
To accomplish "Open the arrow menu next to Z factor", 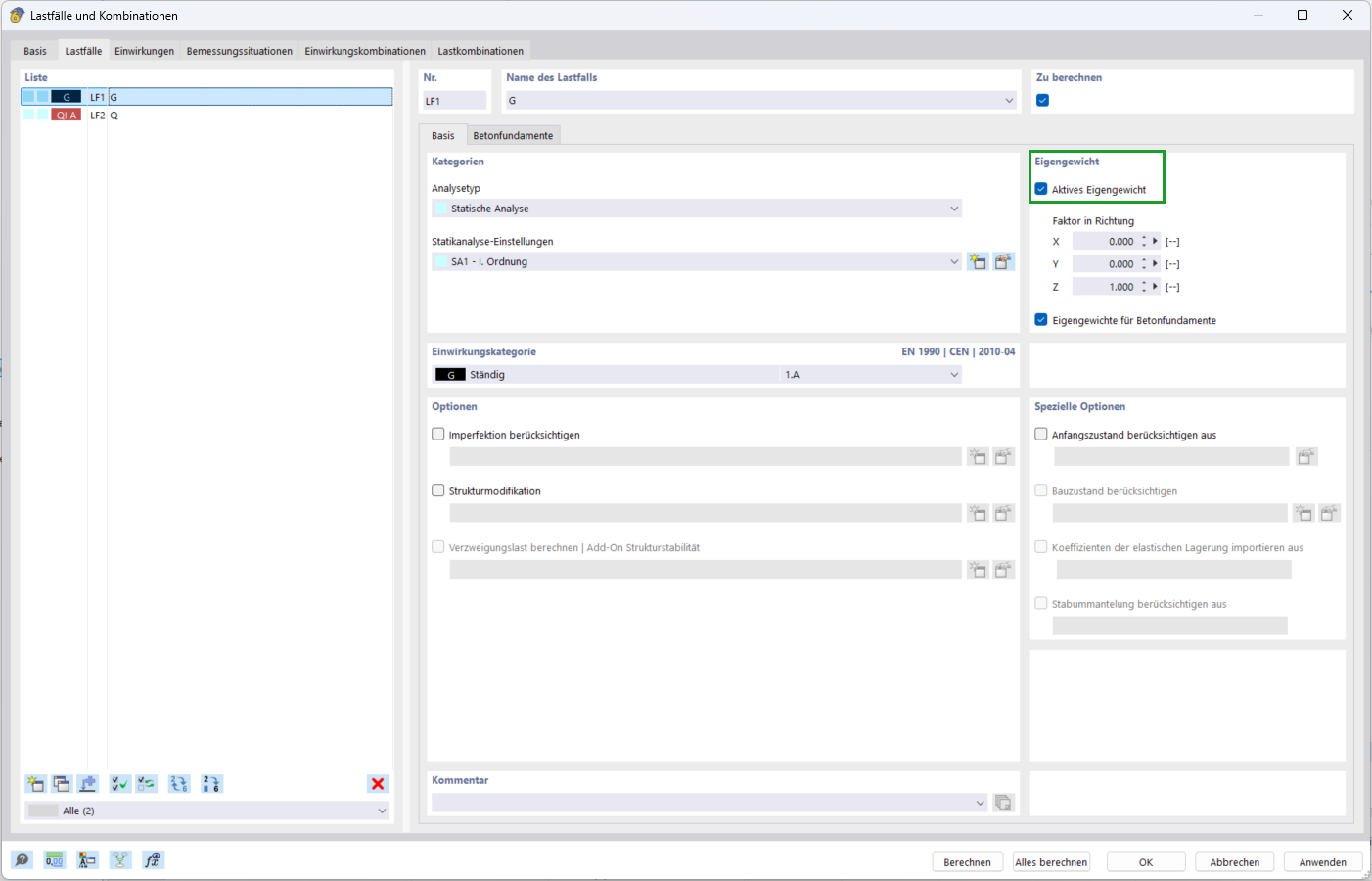I will [x=1156, y=286].
